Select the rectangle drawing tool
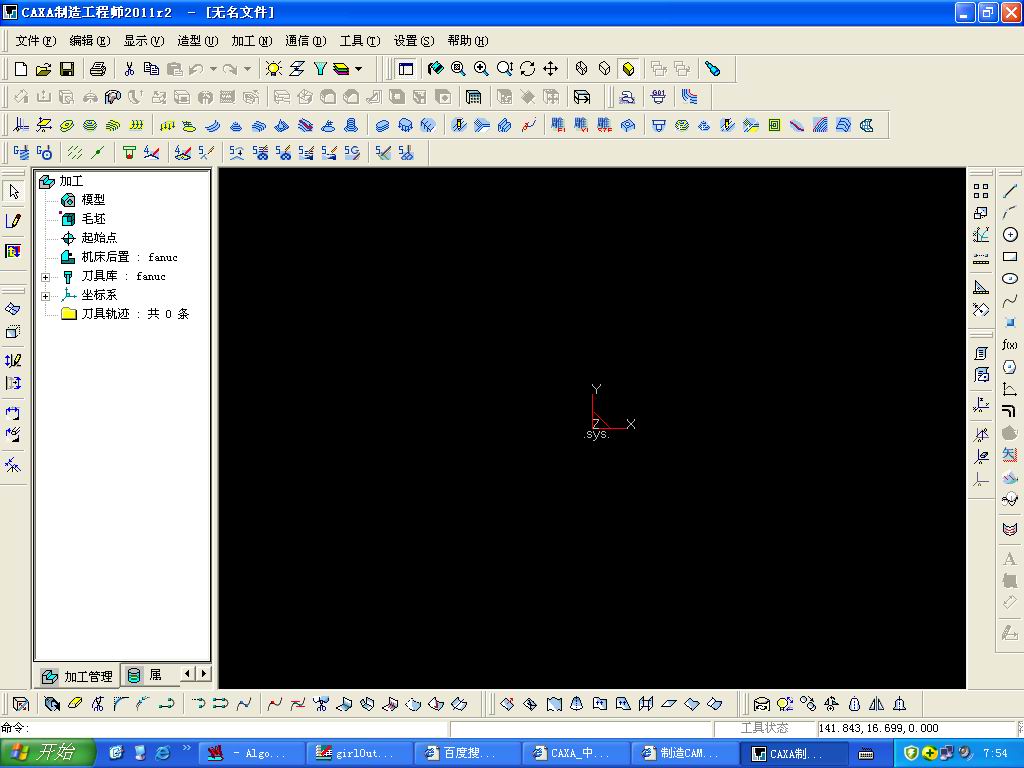Viewport: 1024px width, 768px height. pos(1009,257)
